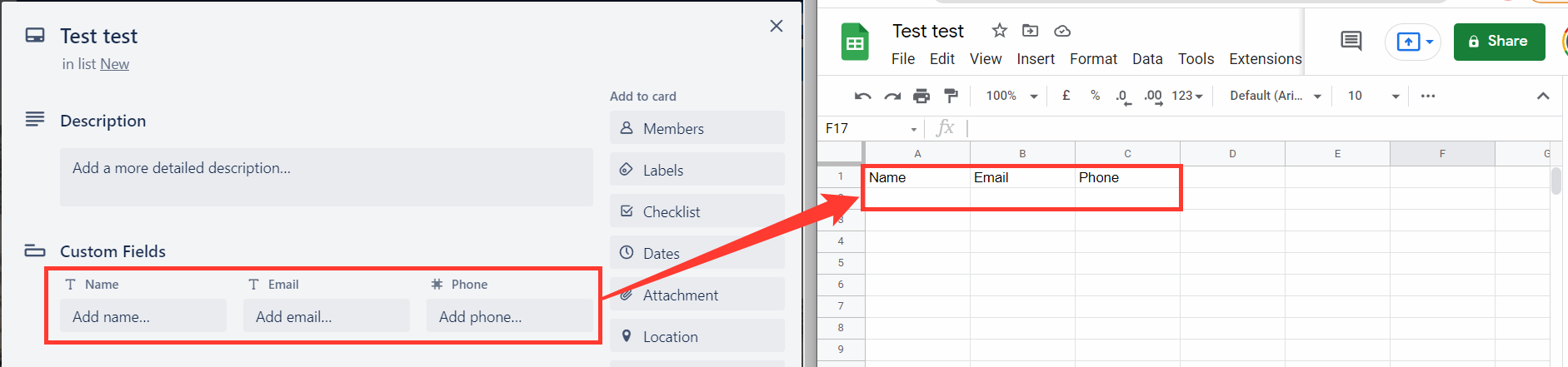Select row 7 header
The height and width of the screenshot is (367, 1568).
pos(841,306)
